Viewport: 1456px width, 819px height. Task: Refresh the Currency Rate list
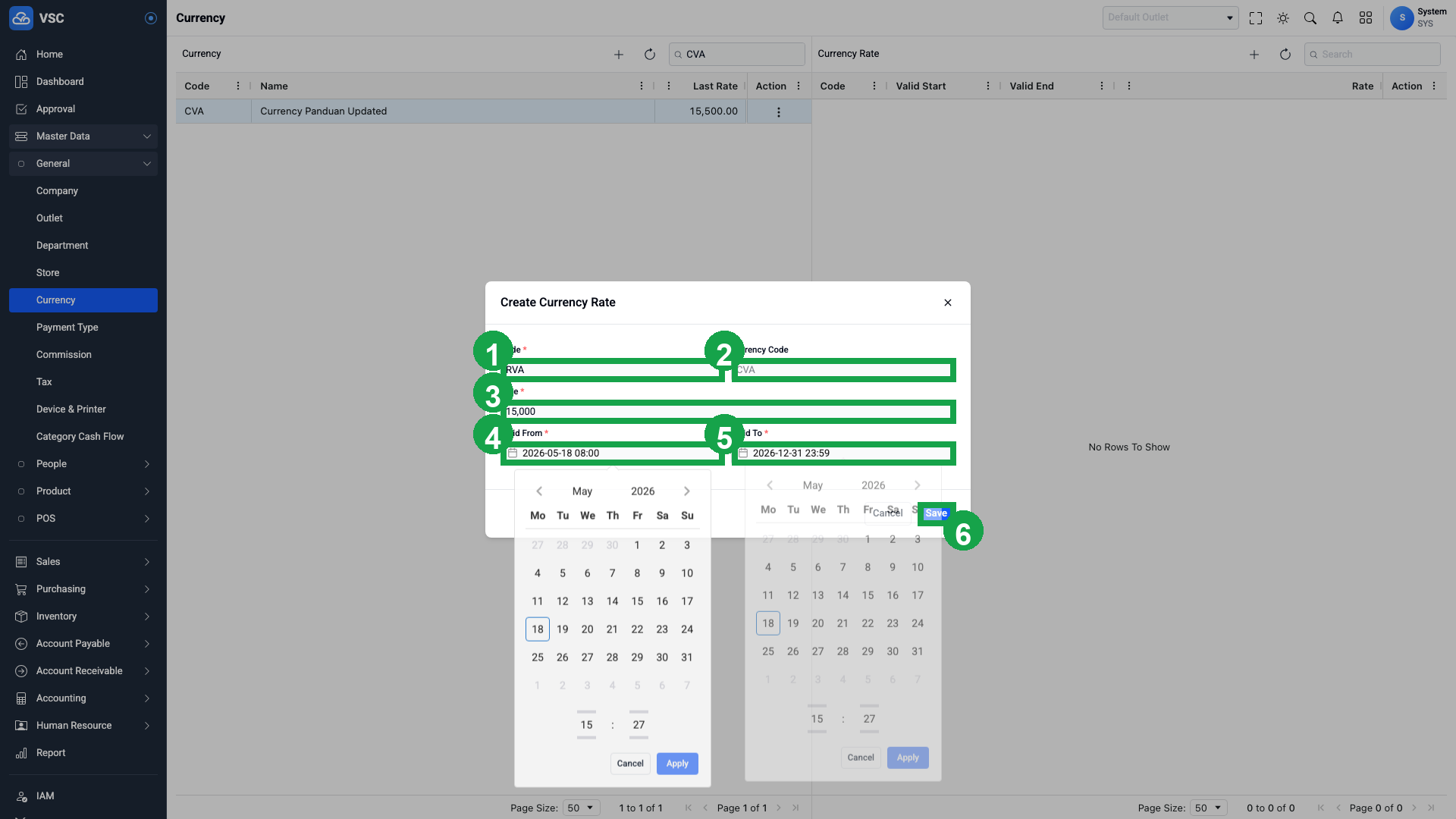[1285, 55]
